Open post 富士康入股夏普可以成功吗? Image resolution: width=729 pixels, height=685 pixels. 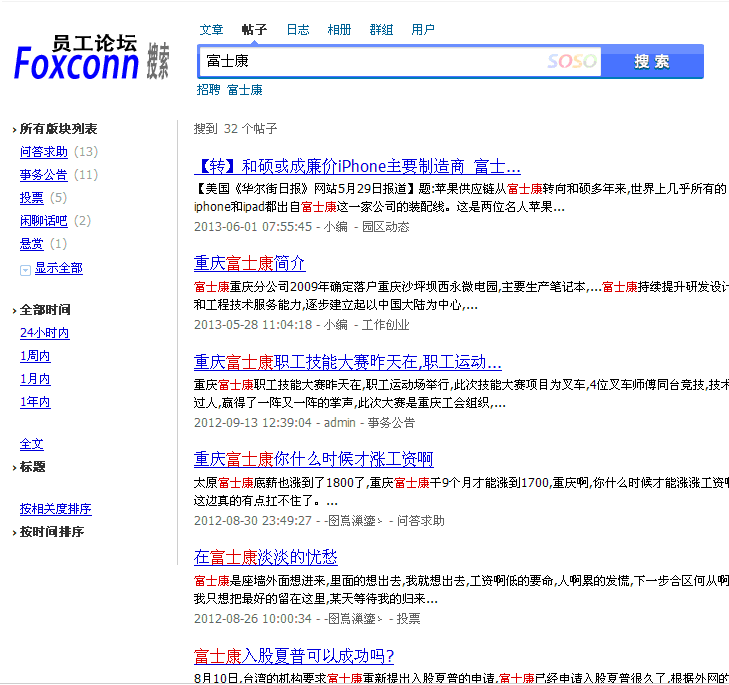(294, 656)
